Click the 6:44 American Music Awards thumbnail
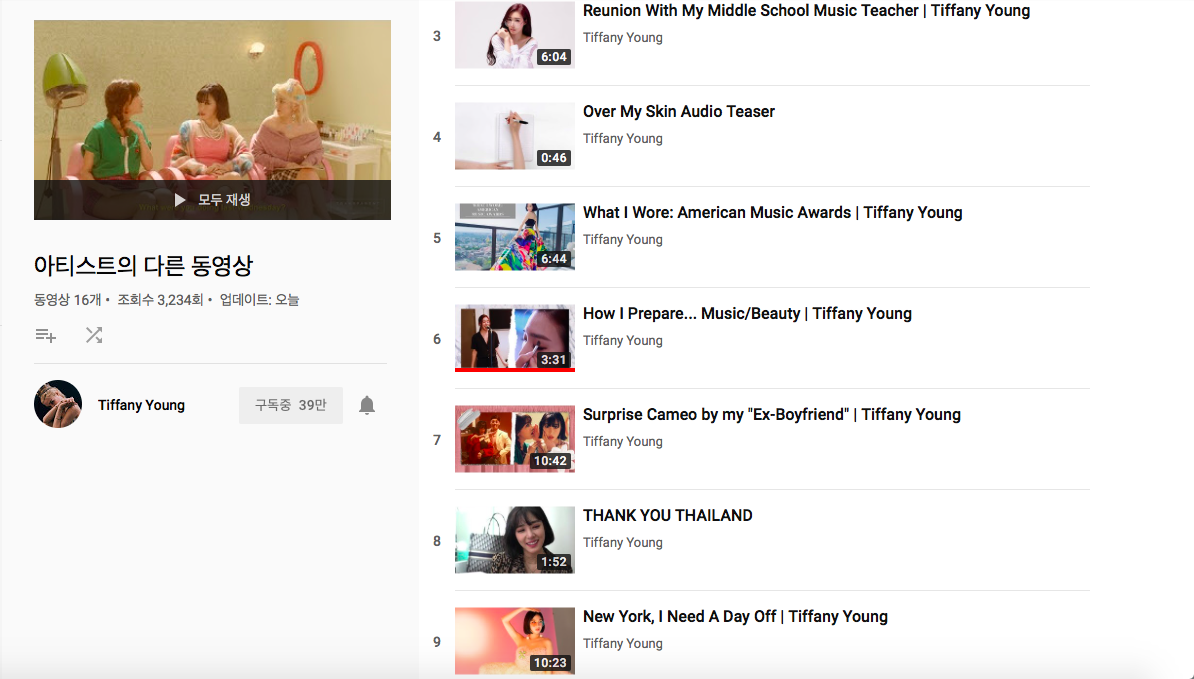 coord(515,237)
